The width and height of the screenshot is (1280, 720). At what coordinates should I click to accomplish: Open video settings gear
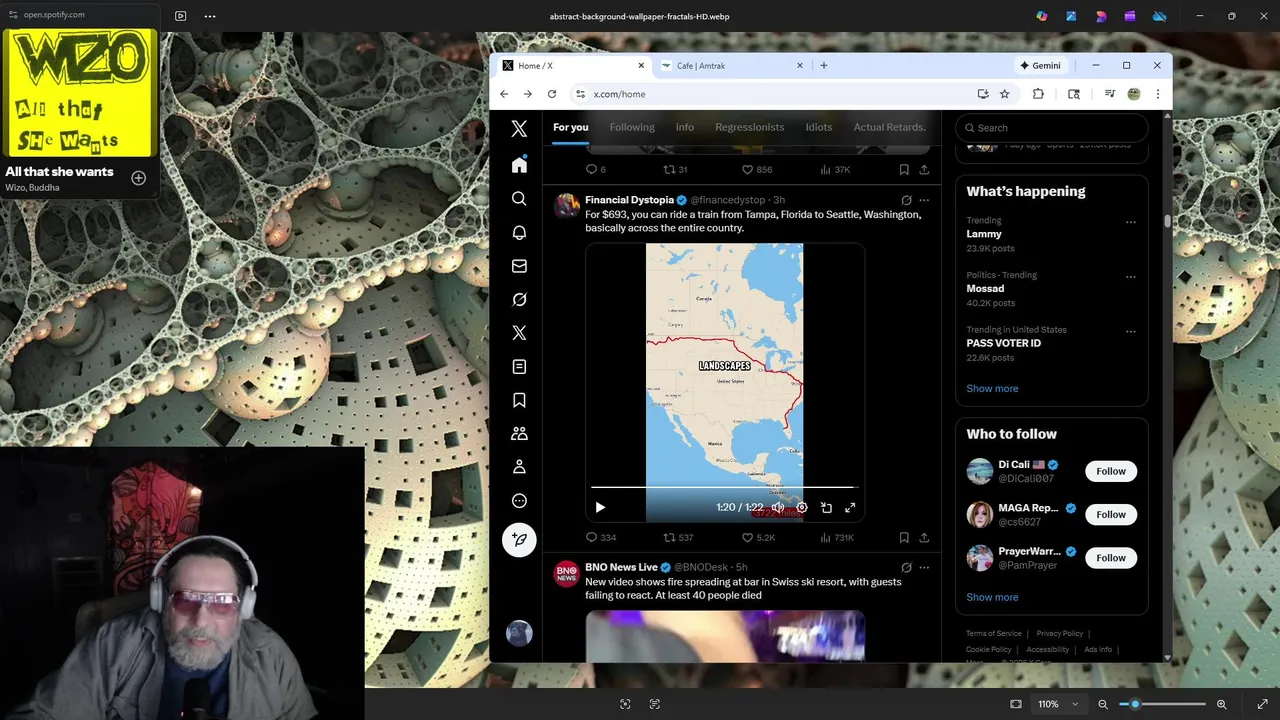(802, 508)
